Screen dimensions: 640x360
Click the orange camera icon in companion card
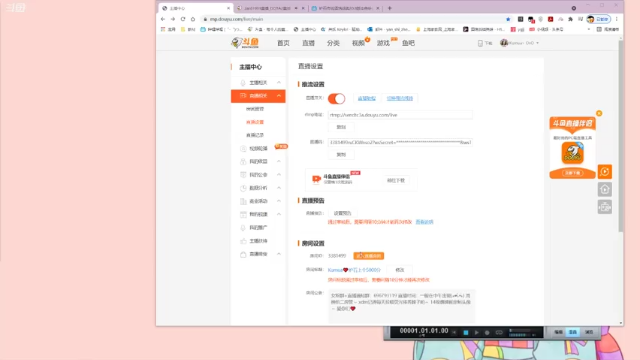click(316, 179)
